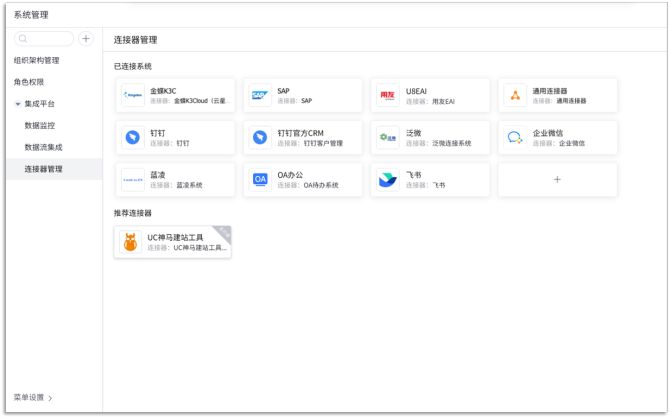Click the 用友 U8EAI connector icon
The width and height of the screenshot is (670, 418).
pyautogui.click(x=388, y=96)
